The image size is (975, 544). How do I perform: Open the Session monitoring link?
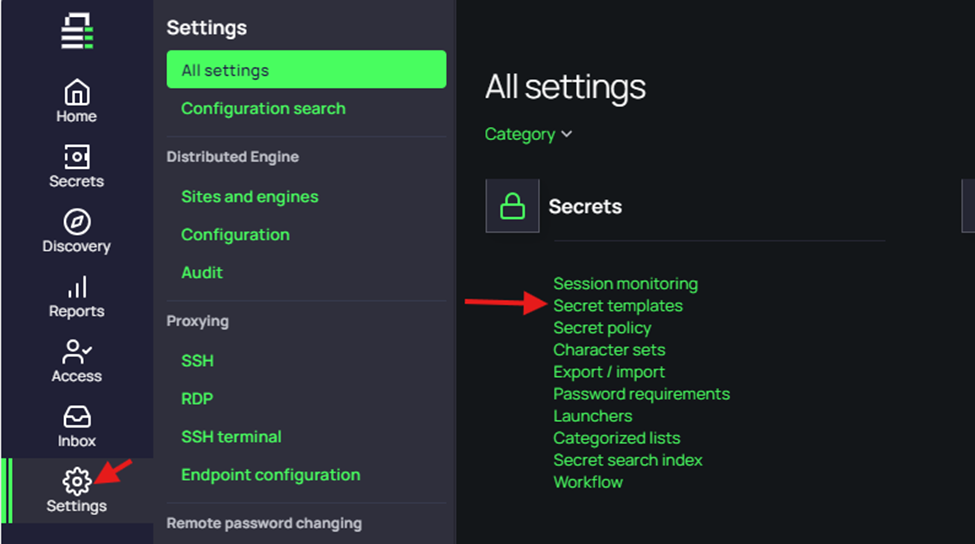click(x=625, y=284)
